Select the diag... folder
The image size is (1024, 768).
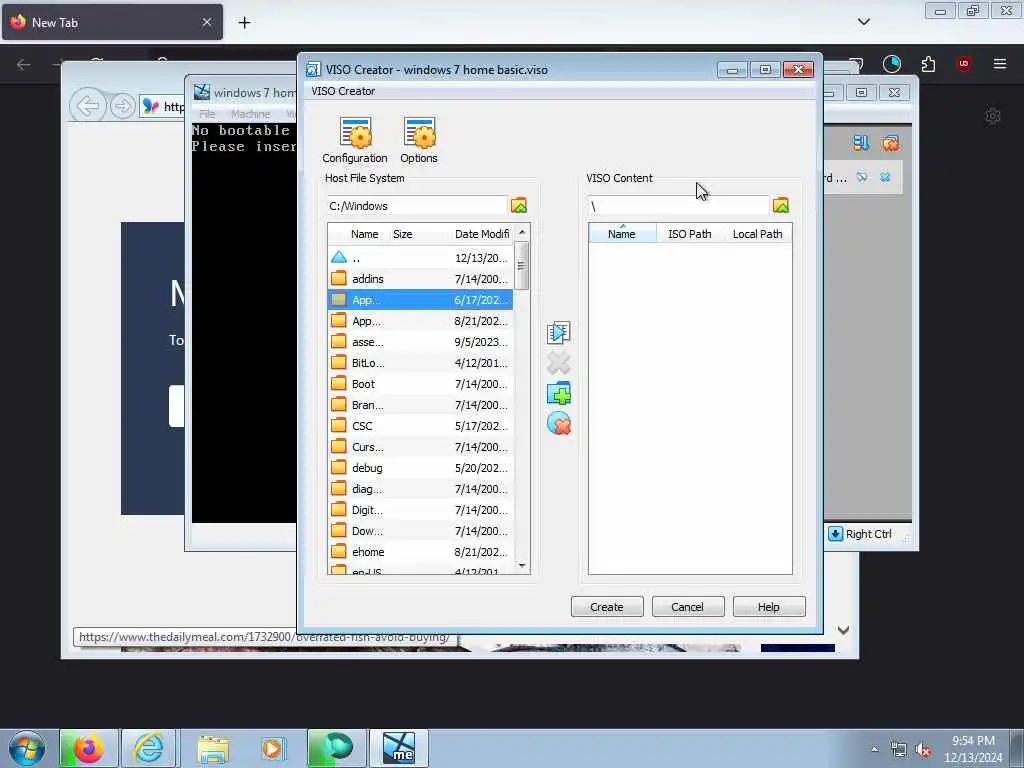(x=420, y=488)
